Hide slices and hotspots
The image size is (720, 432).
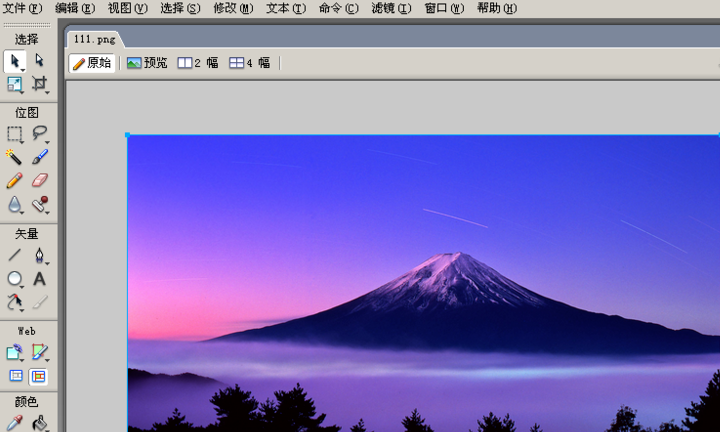[x=16, y=376]
